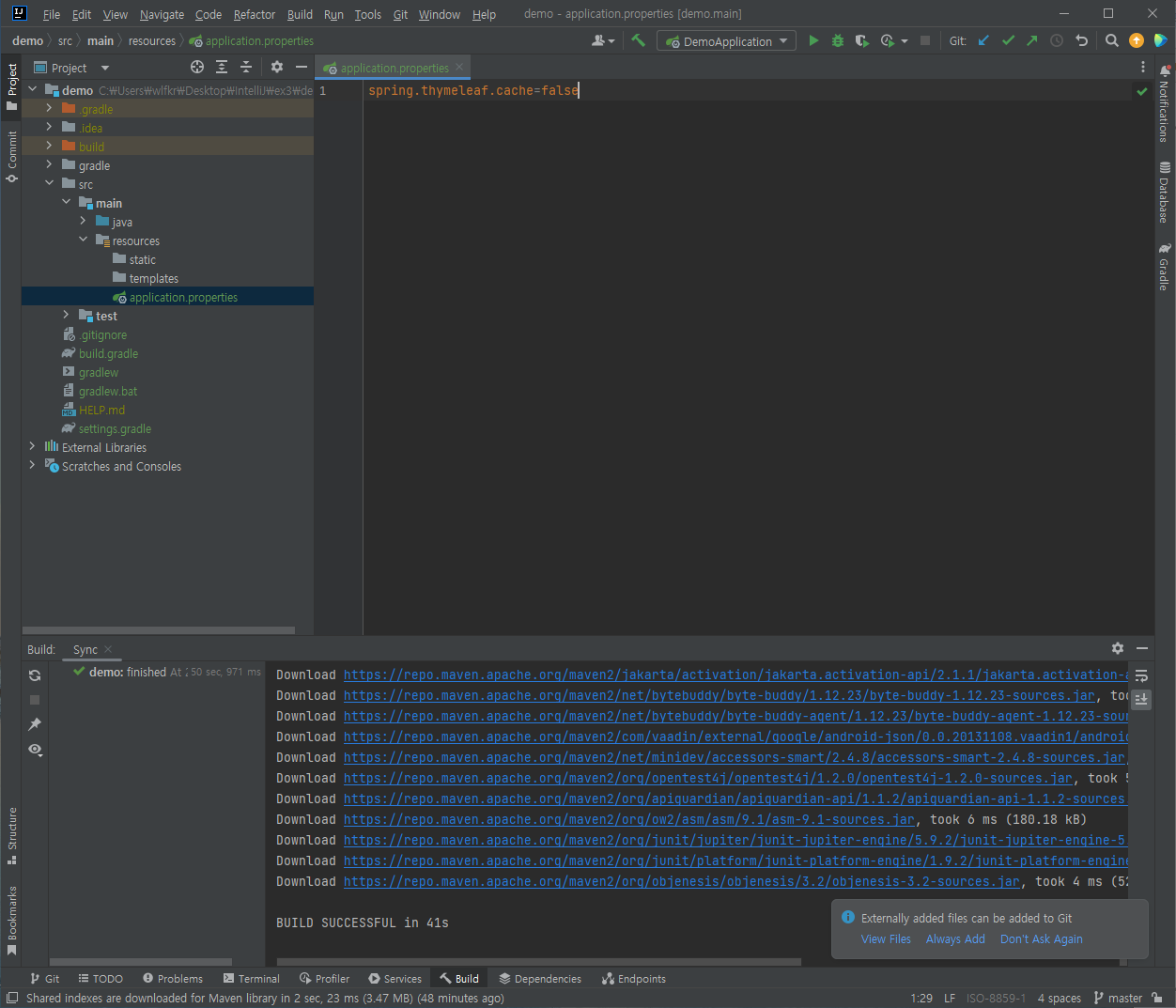Push commits with the green arrow icon
This screenshot has height=1008, width=1176.
(x=1032, y=40)
